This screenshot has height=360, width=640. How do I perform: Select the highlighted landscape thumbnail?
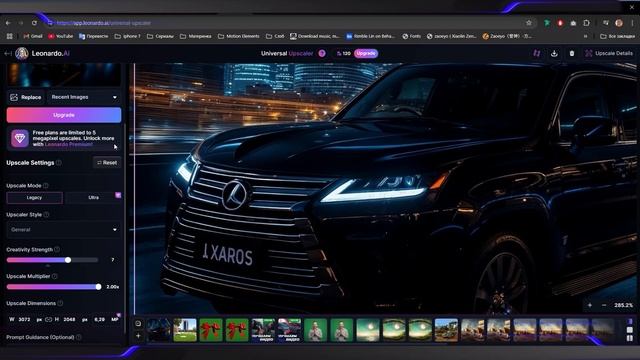pos(446,330)
